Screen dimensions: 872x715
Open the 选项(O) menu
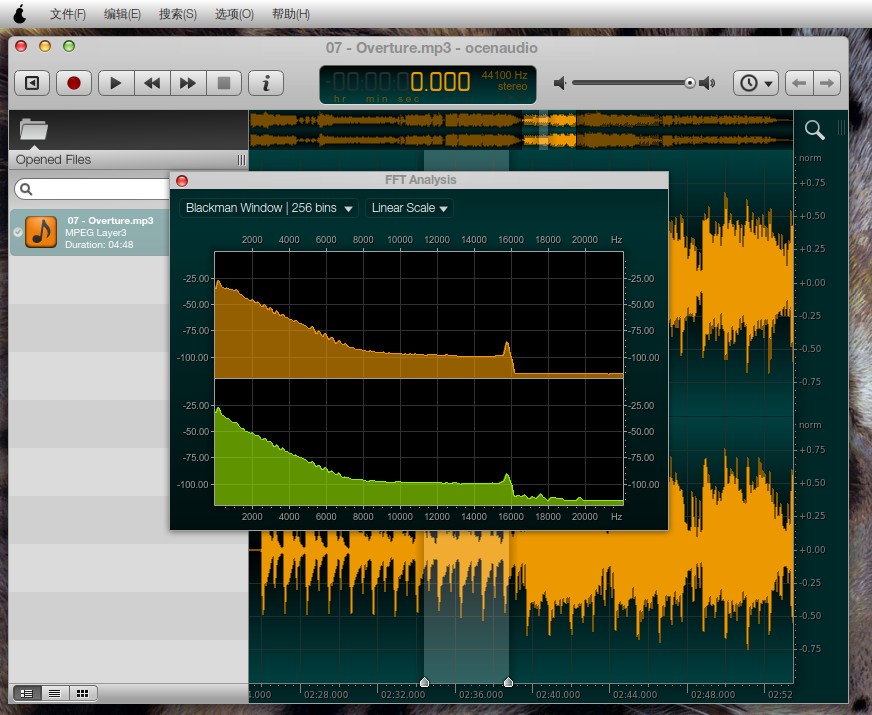pyautogui.click(x=234, y=14)
